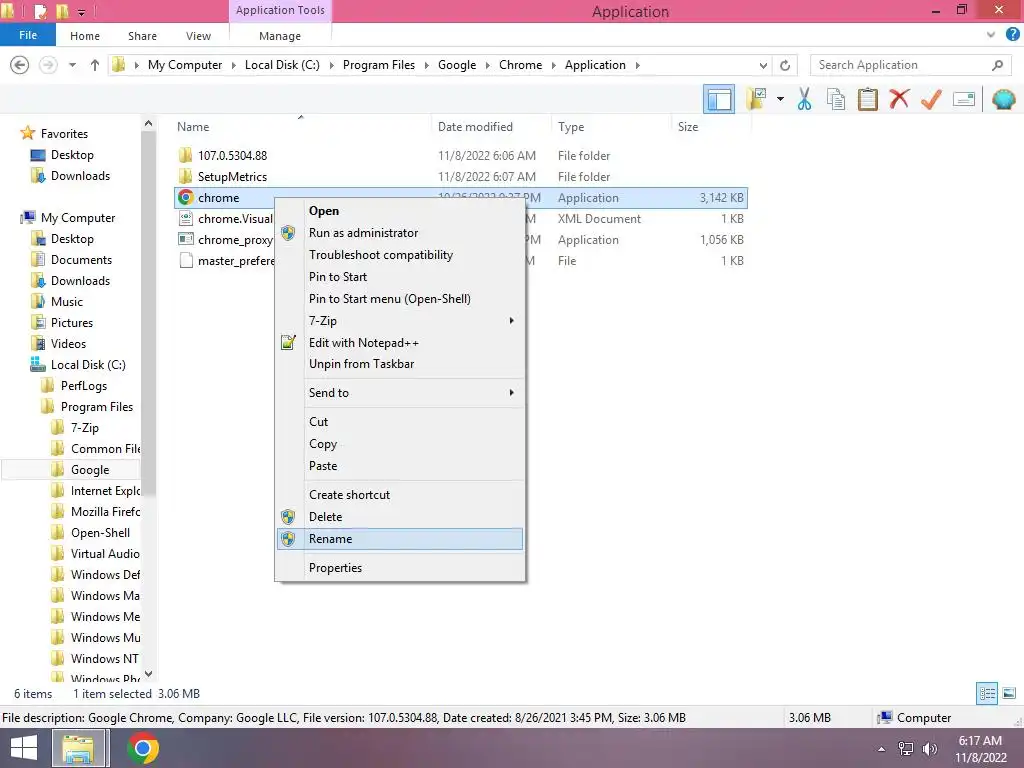Choose Rename in the context menu
This screenshot has height=768, width=1024.
[400, 539]
